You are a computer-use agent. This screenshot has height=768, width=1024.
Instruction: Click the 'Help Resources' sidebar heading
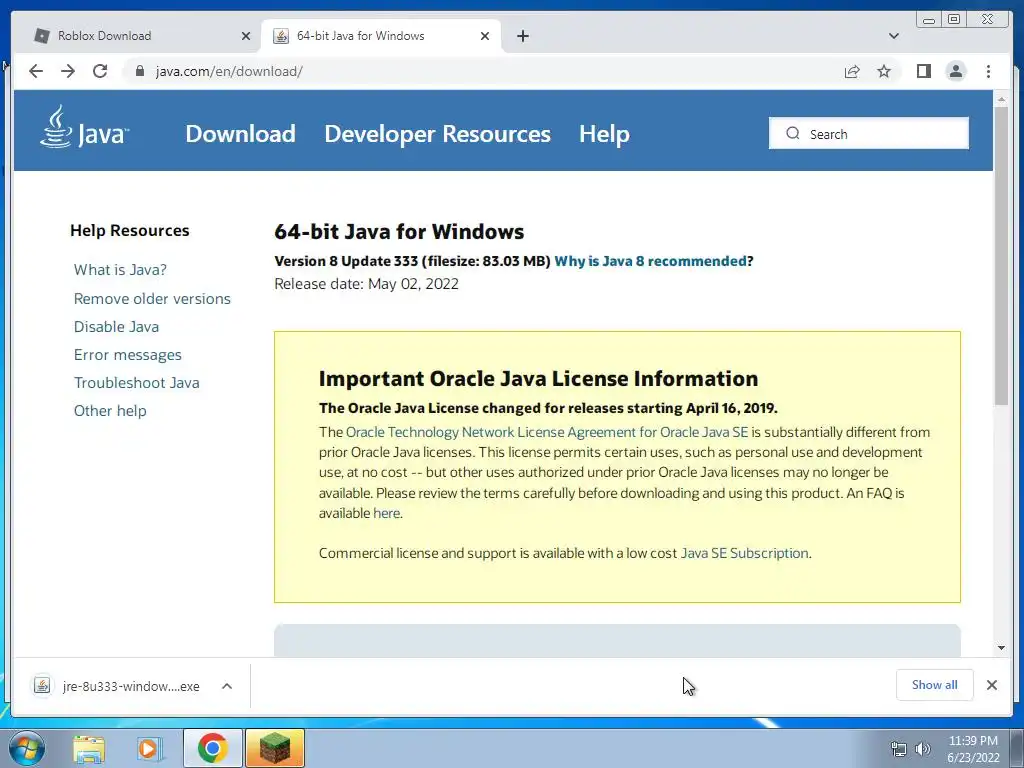129,231
